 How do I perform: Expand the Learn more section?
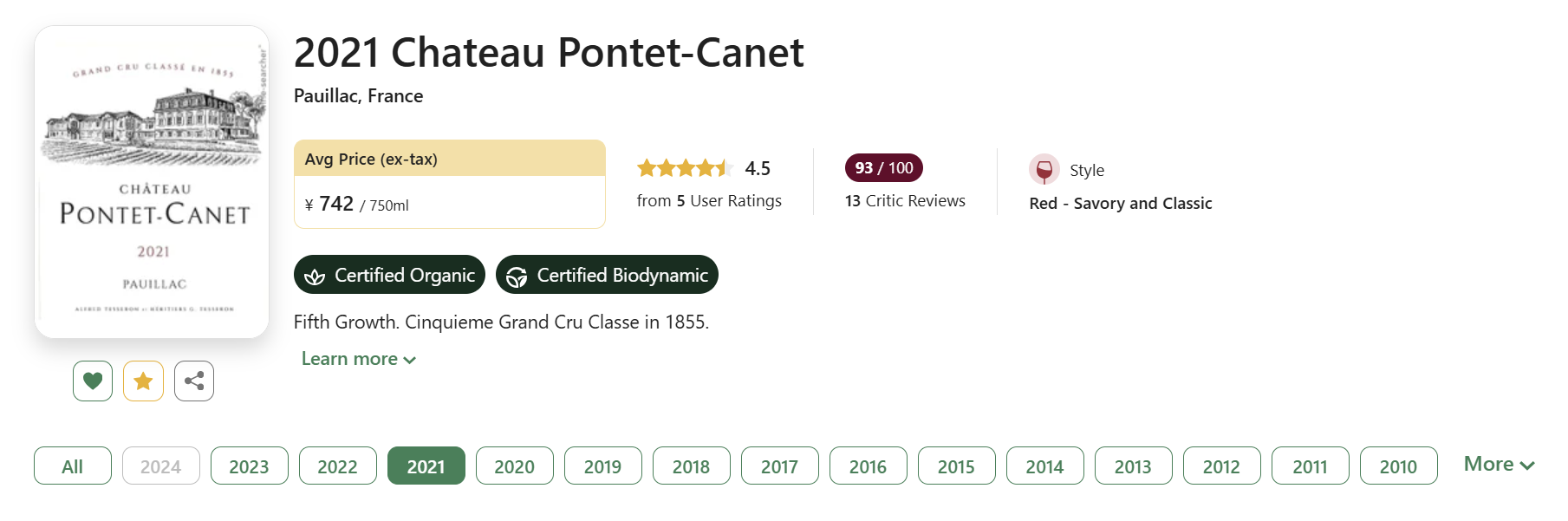(358, 359)
